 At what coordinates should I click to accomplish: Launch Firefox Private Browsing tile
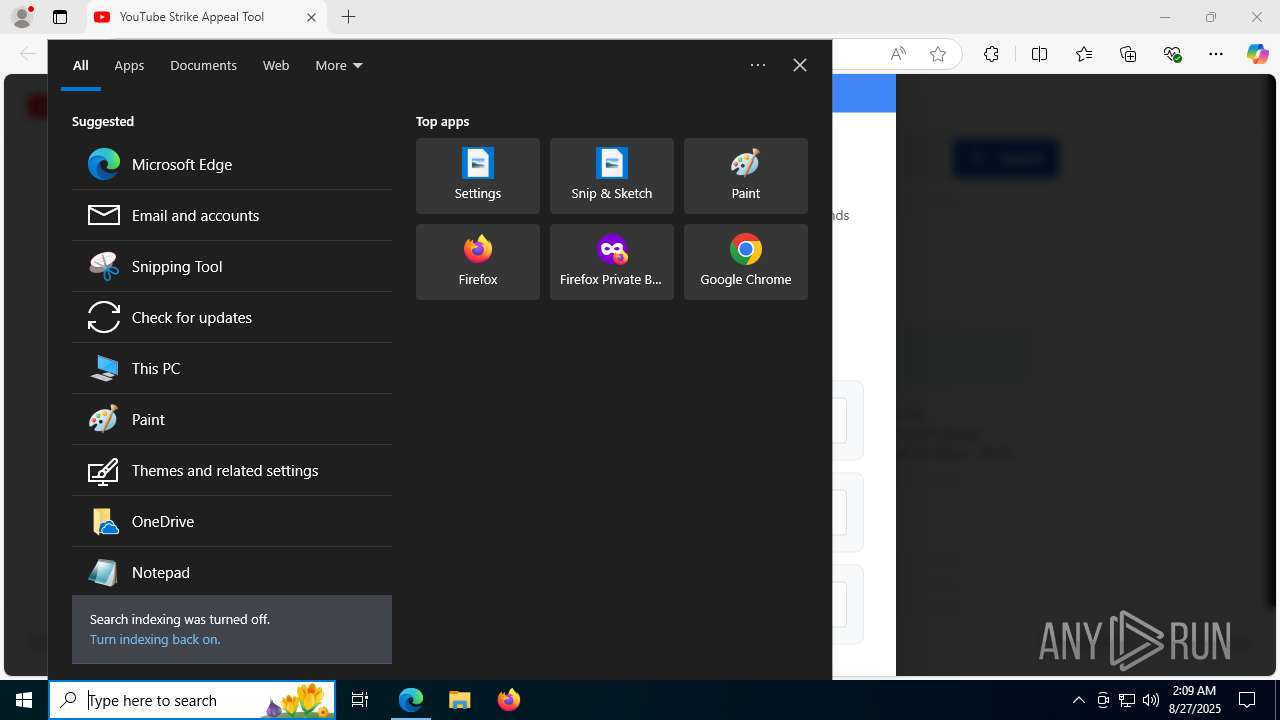pyautogui.click(x=612, y=262)
